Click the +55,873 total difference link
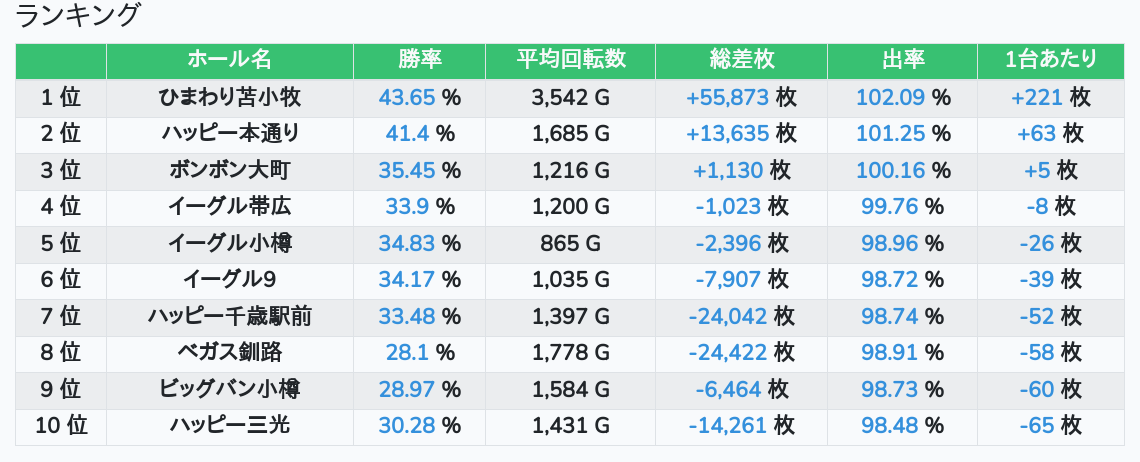The image size is (1140, 462). tap(727, 97)
